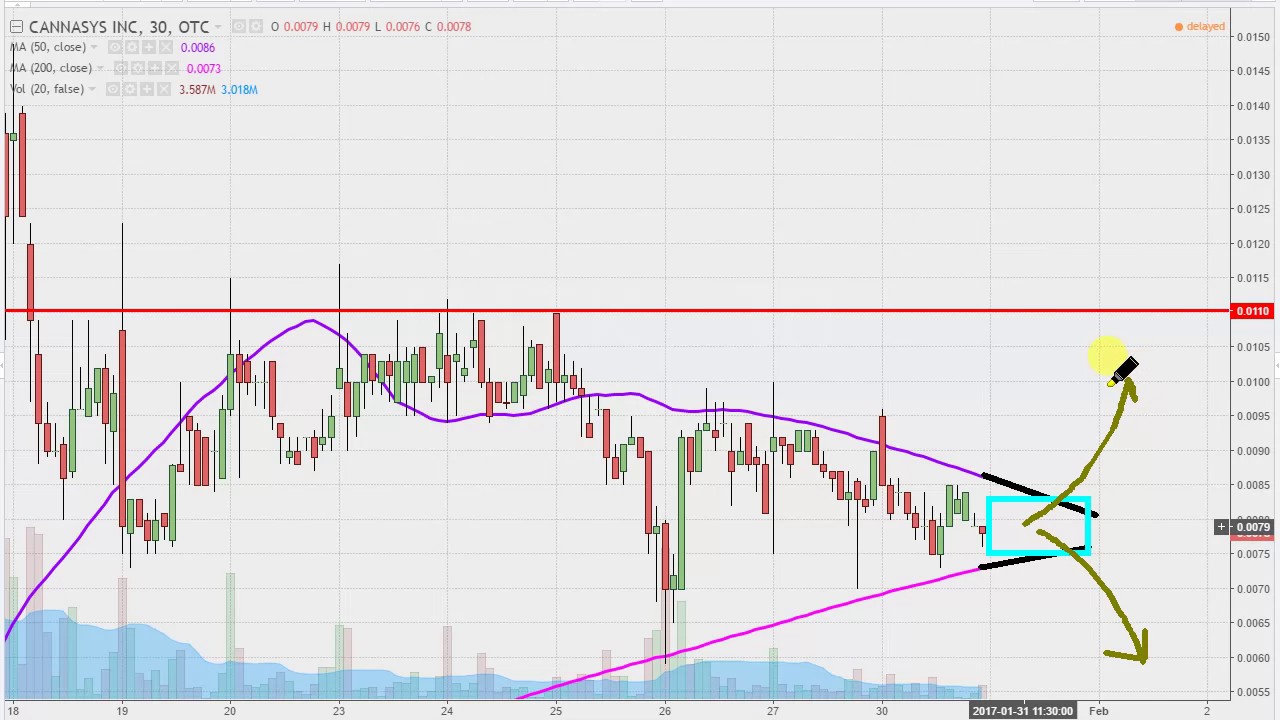1280x720 pixels.
Task: Click the Vol (20, false) legend label
Action: [x=47, y=89]
